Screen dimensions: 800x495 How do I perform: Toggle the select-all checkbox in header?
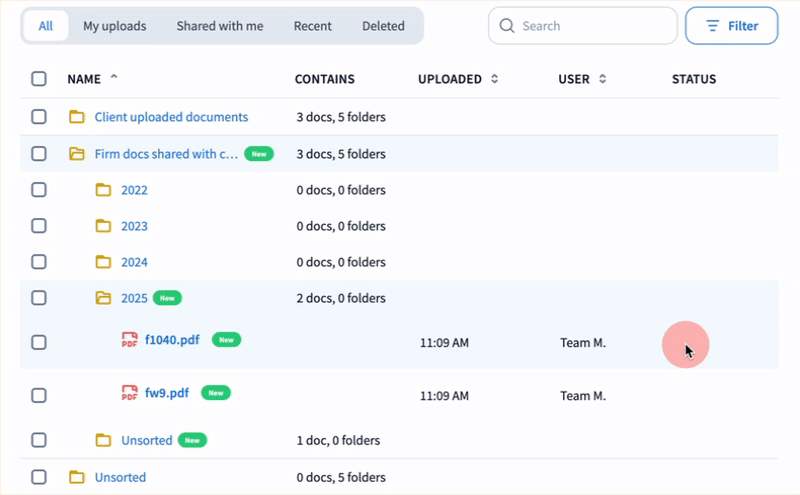pyautogui.click(x=39, y=79)
